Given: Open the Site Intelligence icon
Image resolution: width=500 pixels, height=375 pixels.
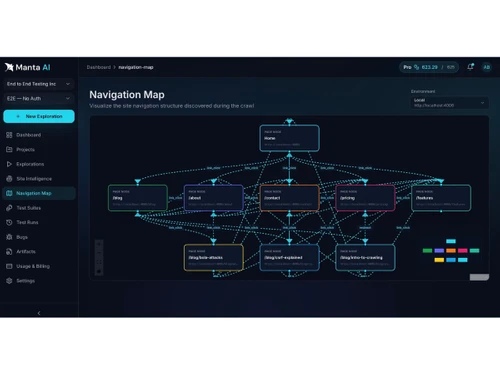Looking at the screenshot, I should pos(9,179).
